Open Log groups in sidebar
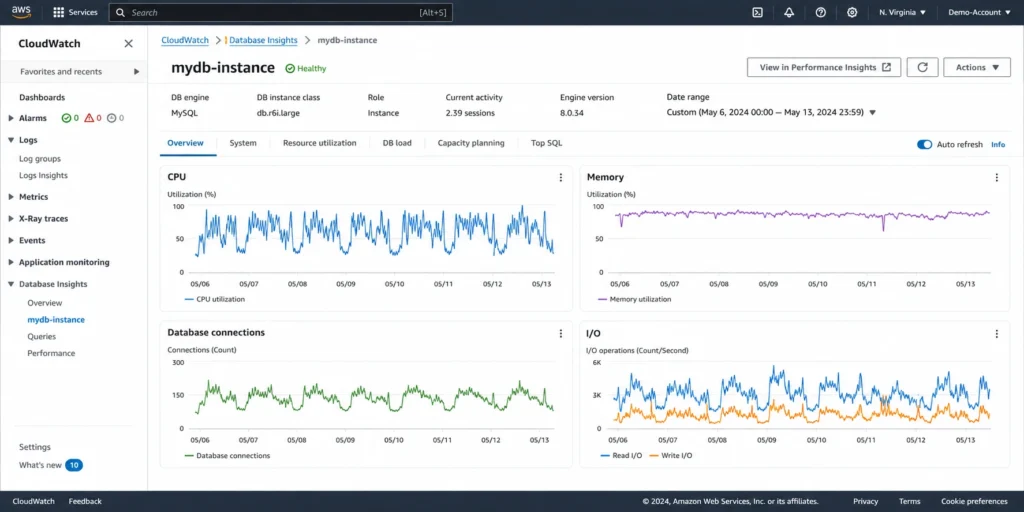The height and width of the screenshot is (512, 1024). point(40,159)
